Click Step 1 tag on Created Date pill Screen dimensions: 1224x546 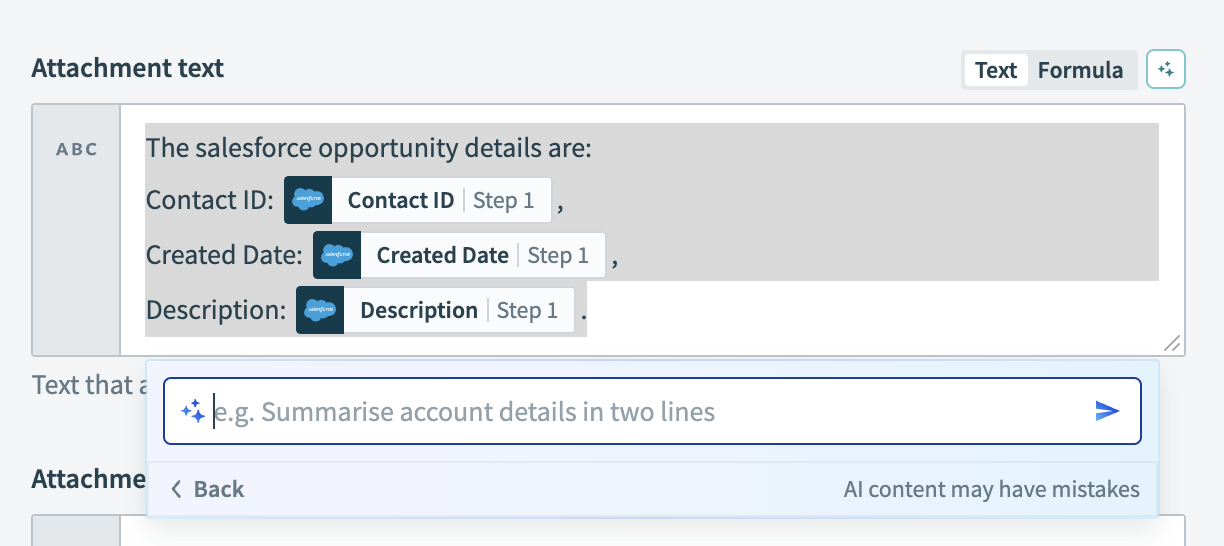coord(558,256)
